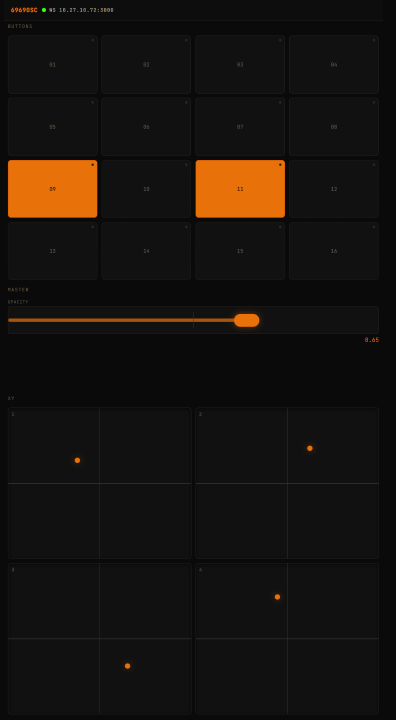The width and height of the screenshot is (396, 720).
Task: Turn off the active orange button 11
Action: point(240,189)
